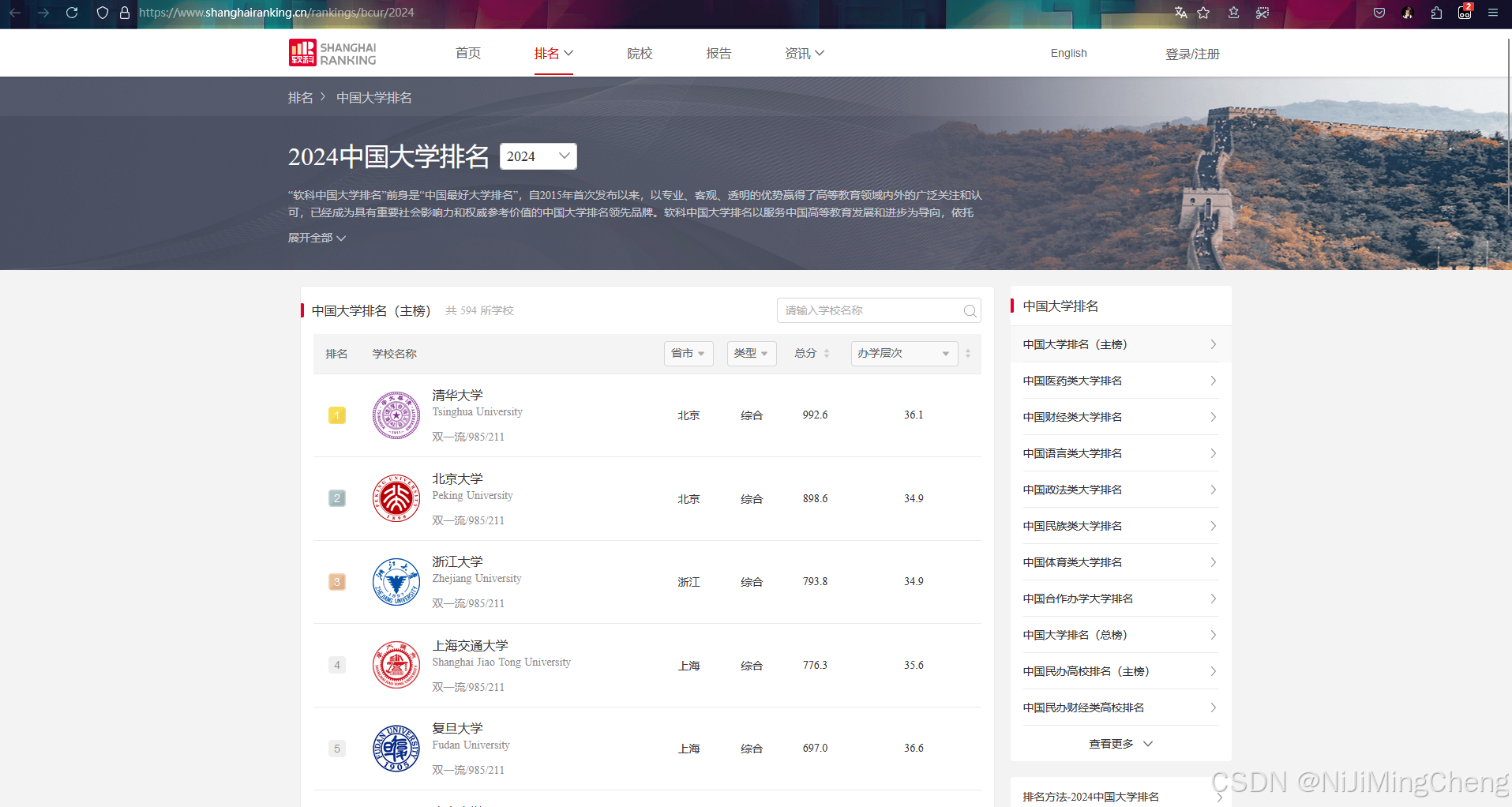Click the browser back arrow
1512x807 pixels.
pyautogui.click(x=15, y=13)
